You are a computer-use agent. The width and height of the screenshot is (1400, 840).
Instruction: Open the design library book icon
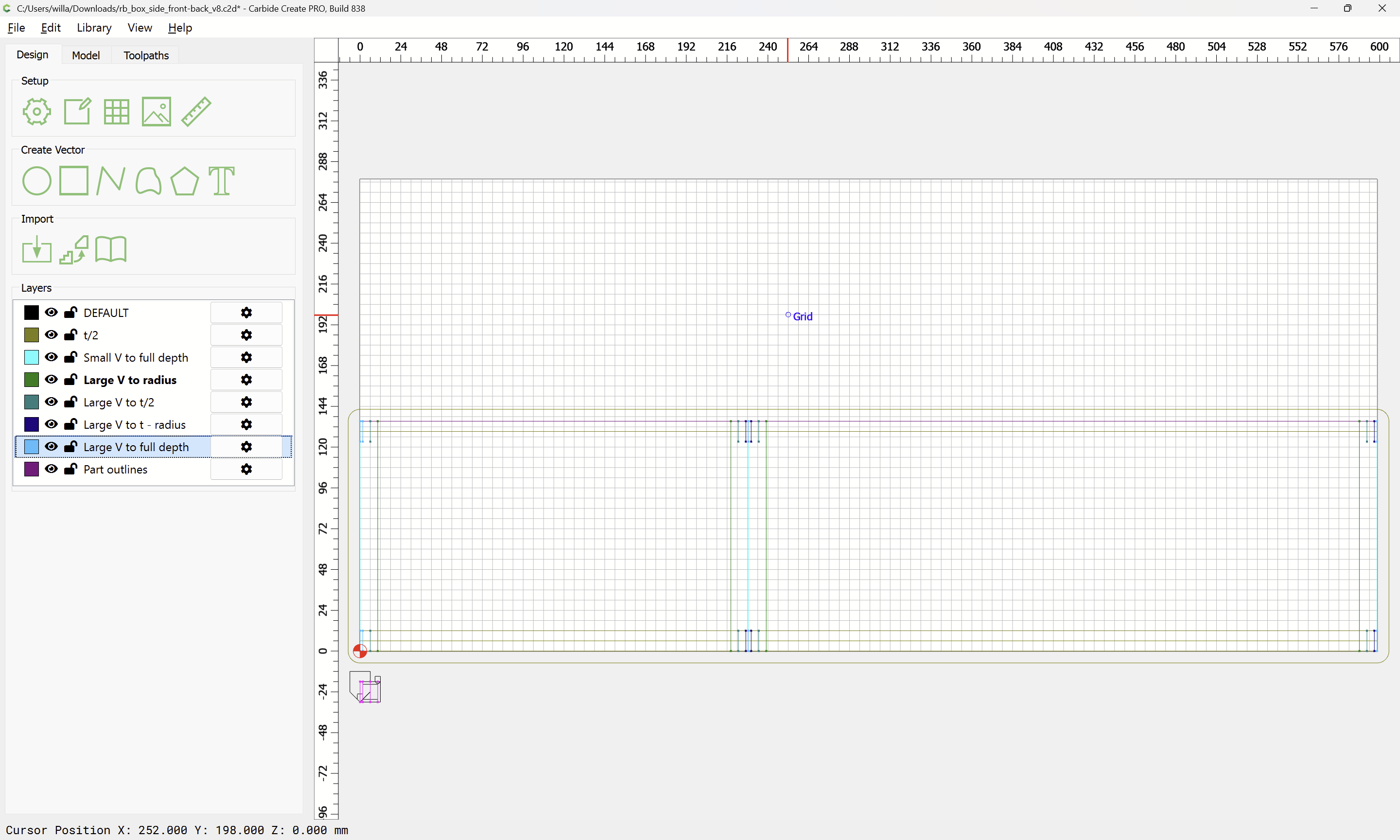111,250
